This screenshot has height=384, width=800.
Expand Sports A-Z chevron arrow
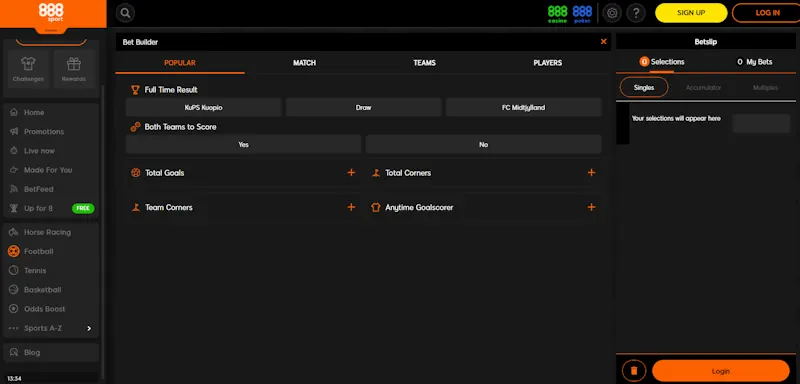pyautogui.click(x=89, y=328)
